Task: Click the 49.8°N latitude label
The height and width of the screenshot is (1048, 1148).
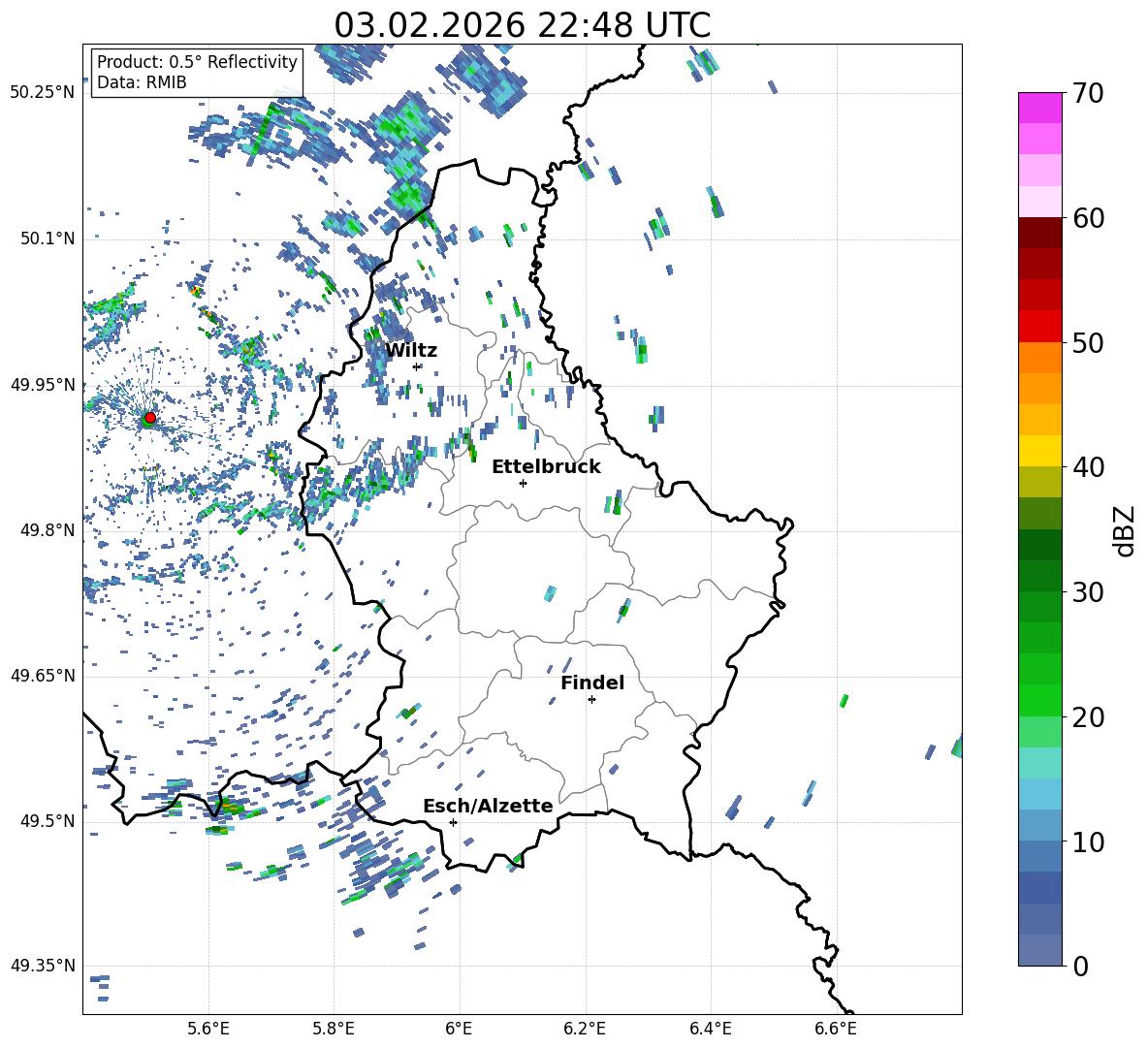Action: pyautogui.click(x=48, y=530)
